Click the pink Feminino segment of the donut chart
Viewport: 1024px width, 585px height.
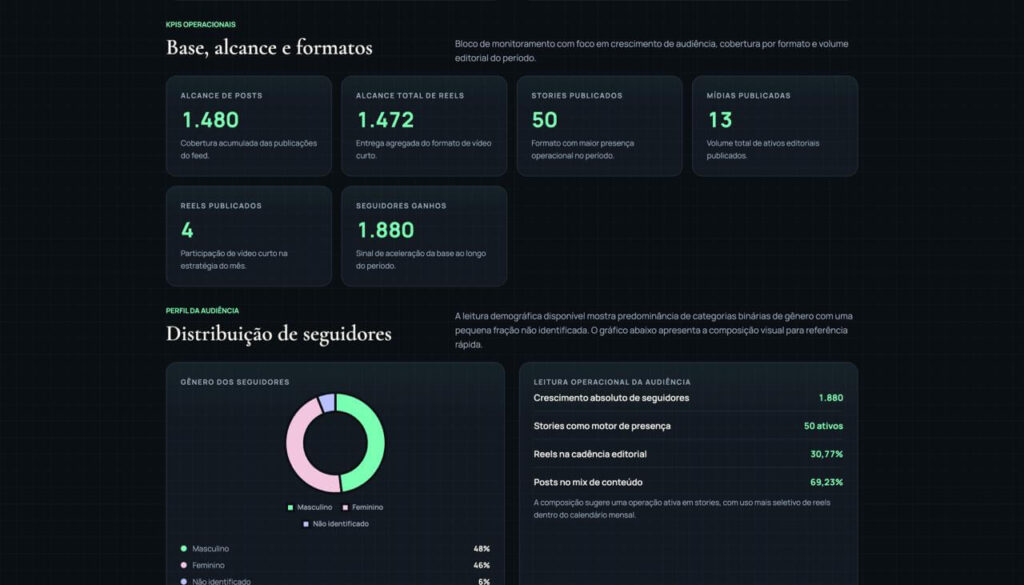coord(295,447)
